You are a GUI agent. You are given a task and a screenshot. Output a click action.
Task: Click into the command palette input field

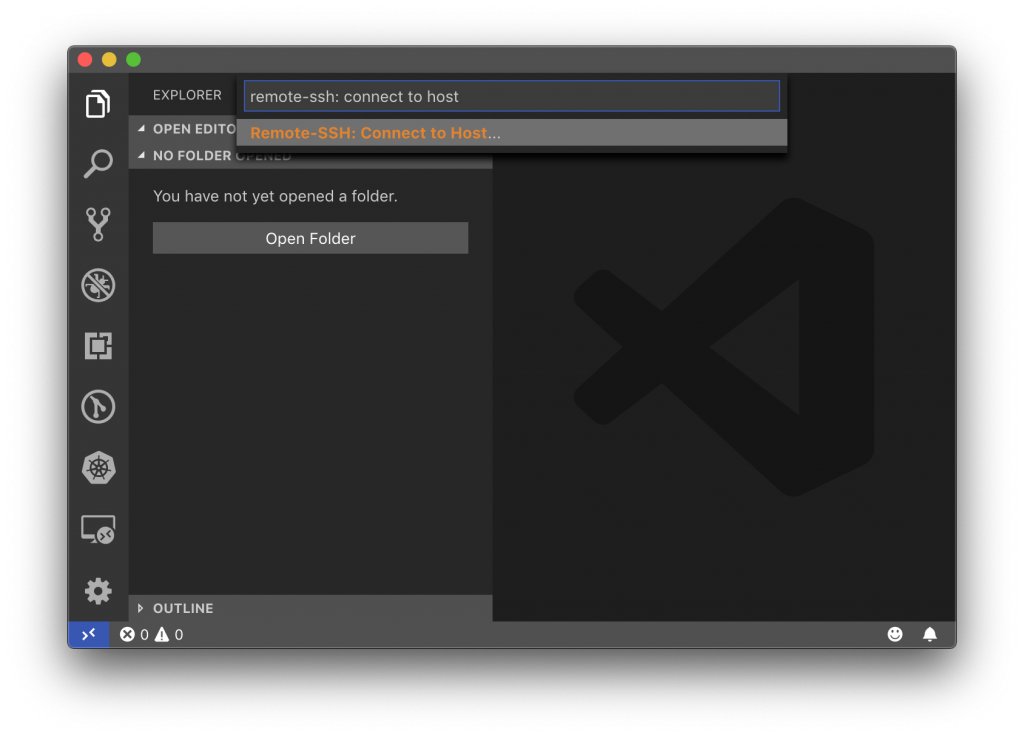512,97
